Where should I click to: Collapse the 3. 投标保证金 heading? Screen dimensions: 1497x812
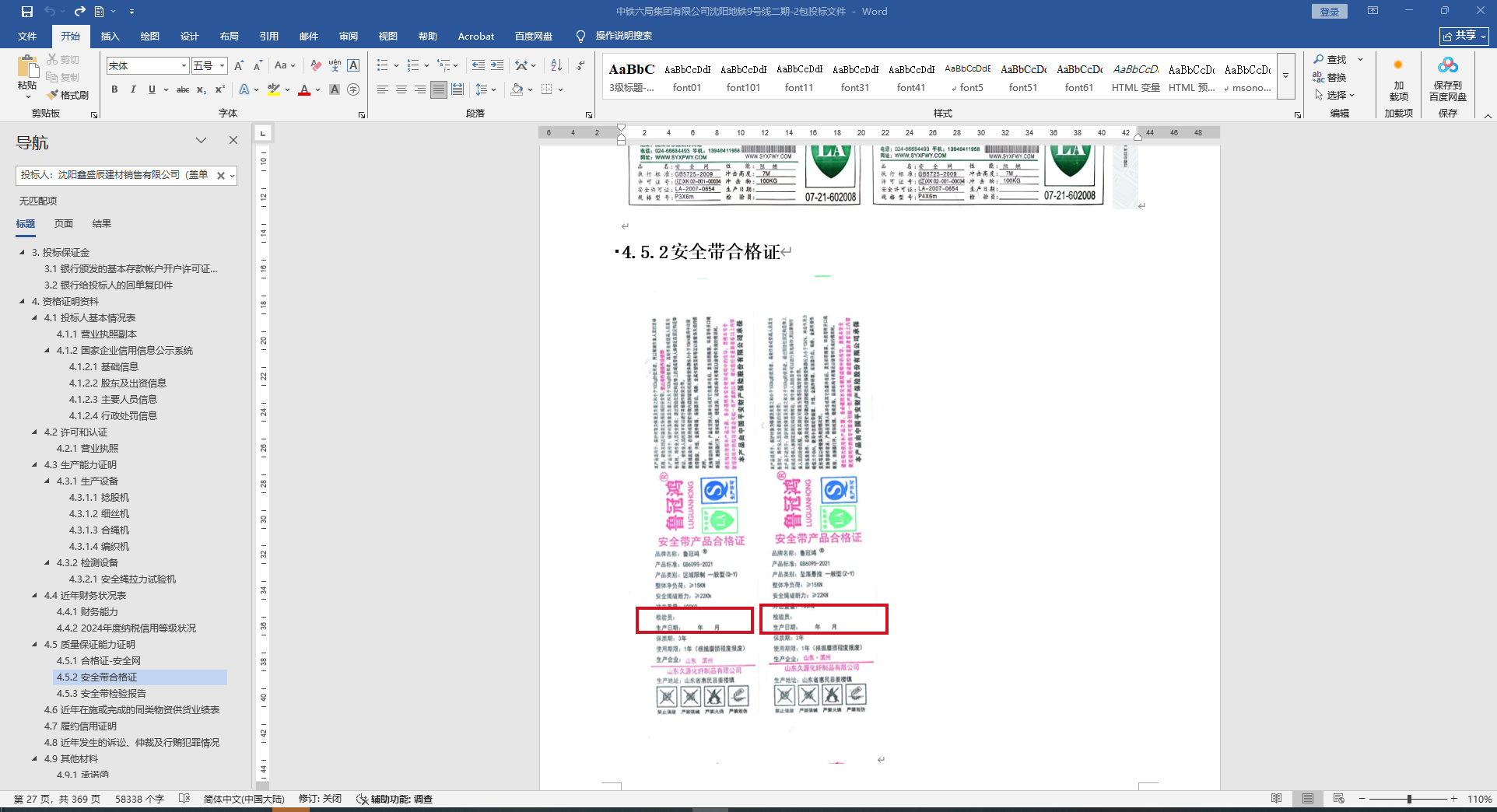coord(22,253)
